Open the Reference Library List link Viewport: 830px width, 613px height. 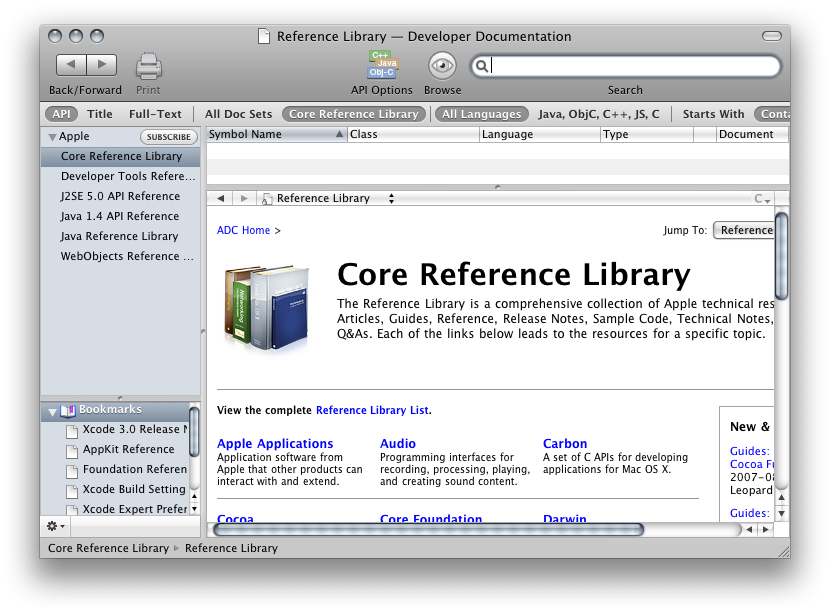point(372,410)
